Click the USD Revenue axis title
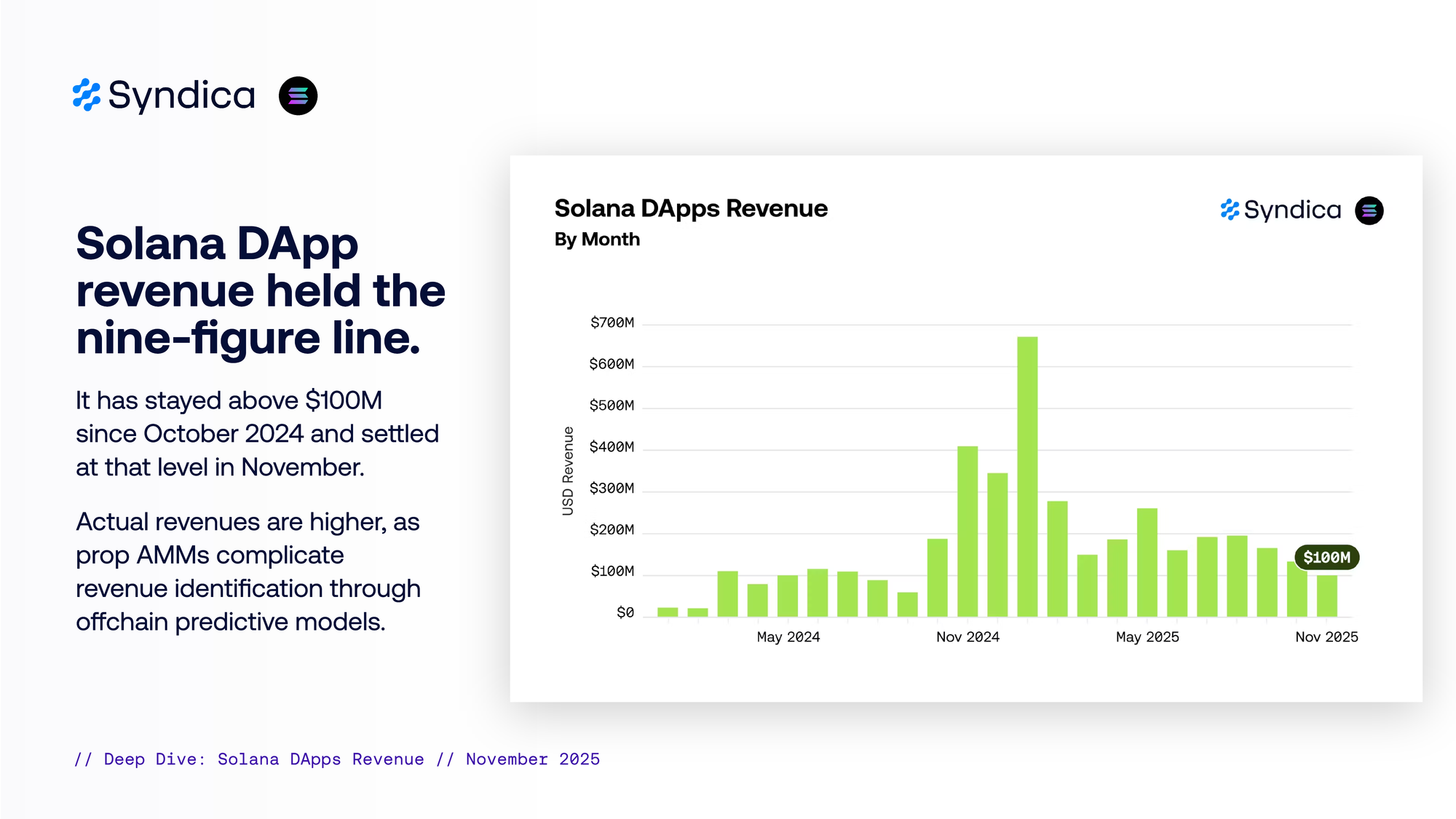The image size is (1456, 819). (568, 471)
